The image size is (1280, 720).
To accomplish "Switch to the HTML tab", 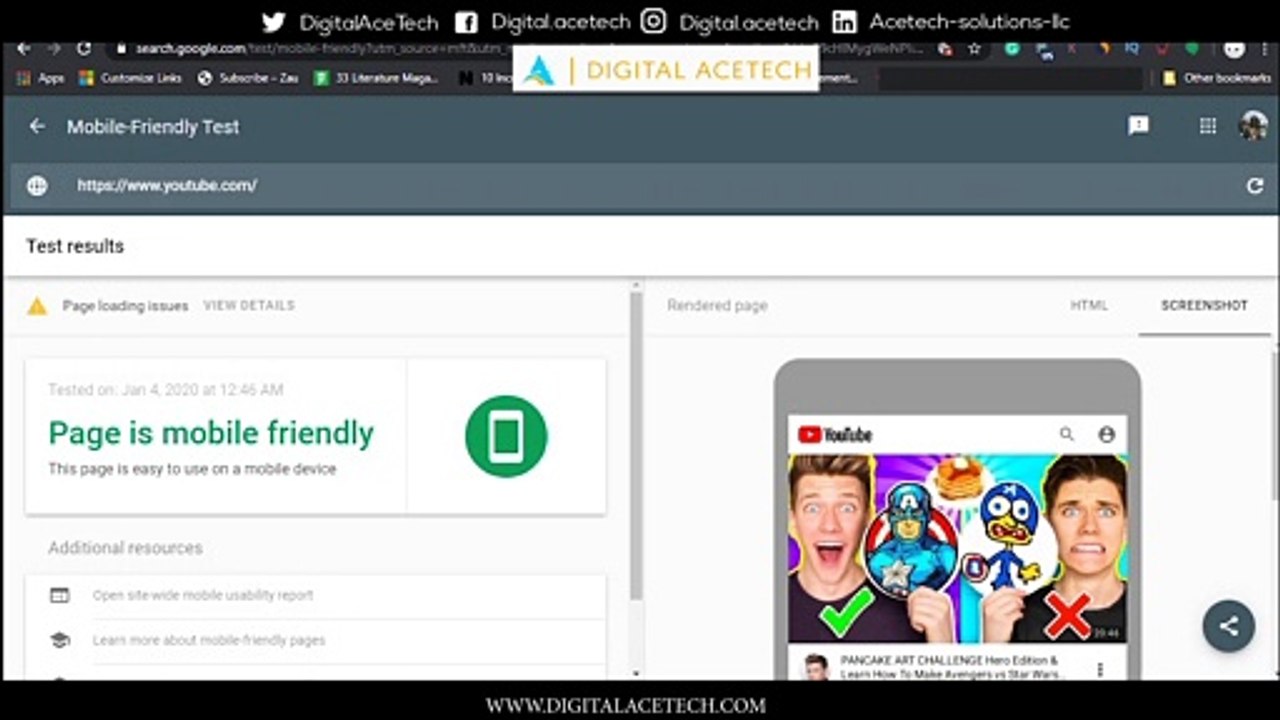I will click(1089, 306).
